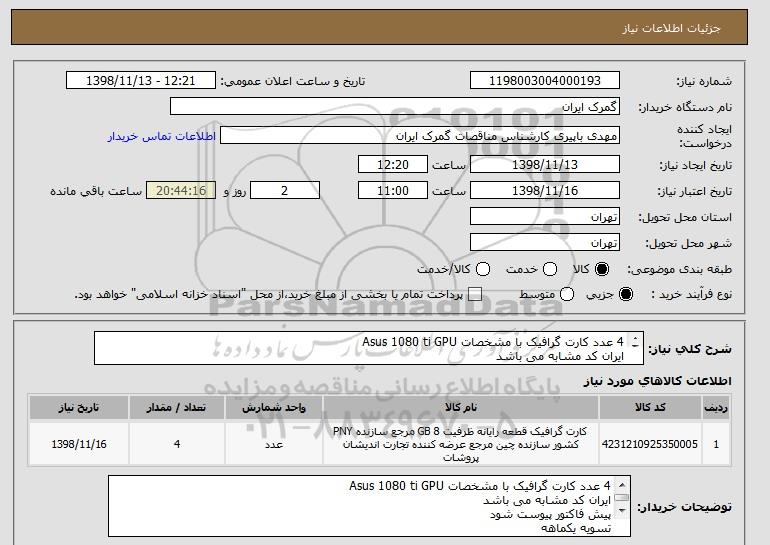Click up arrow of توضیحات خریدار scrollbar
This screenshot has width=770, height=545.
[x=622, y=486]
